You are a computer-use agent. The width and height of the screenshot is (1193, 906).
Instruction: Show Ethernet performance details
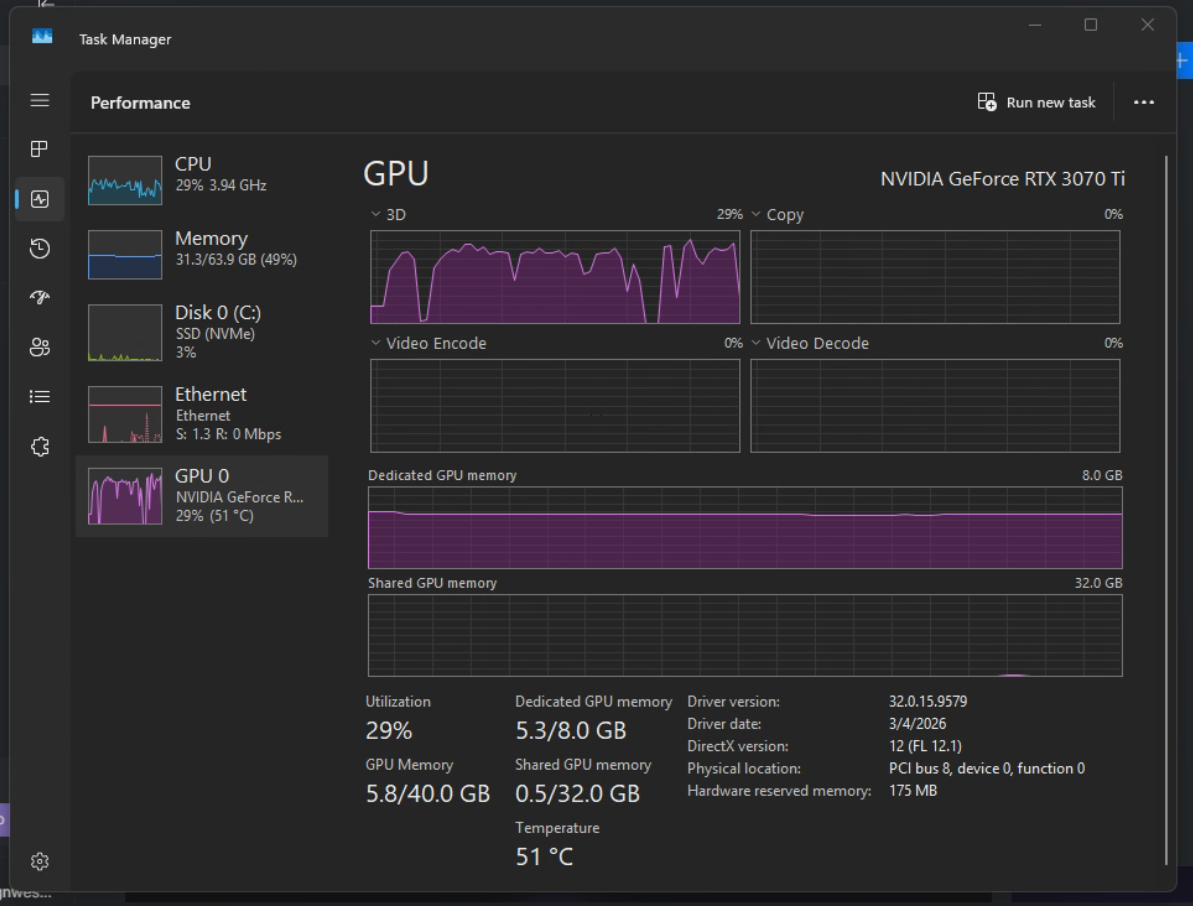[x=201, y=413]
